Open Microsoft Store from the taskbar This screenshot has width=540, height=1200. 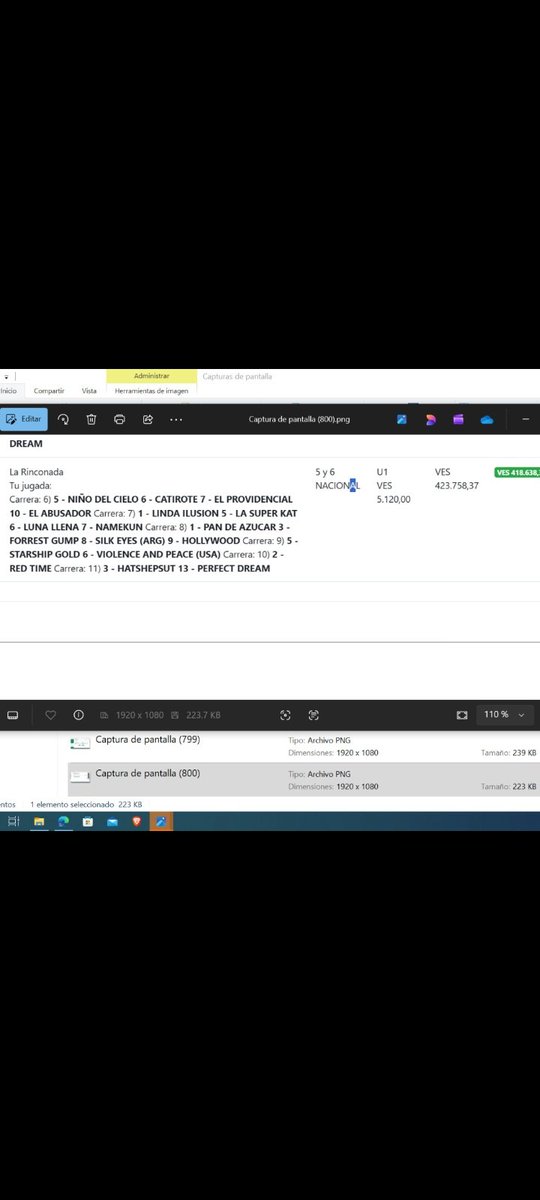coord(88,821)
